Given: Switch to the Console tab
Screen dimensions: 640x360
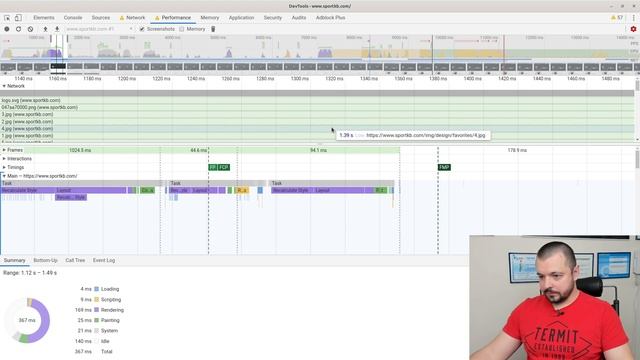Looking at the screenshot, I should [x=73, y=18].
